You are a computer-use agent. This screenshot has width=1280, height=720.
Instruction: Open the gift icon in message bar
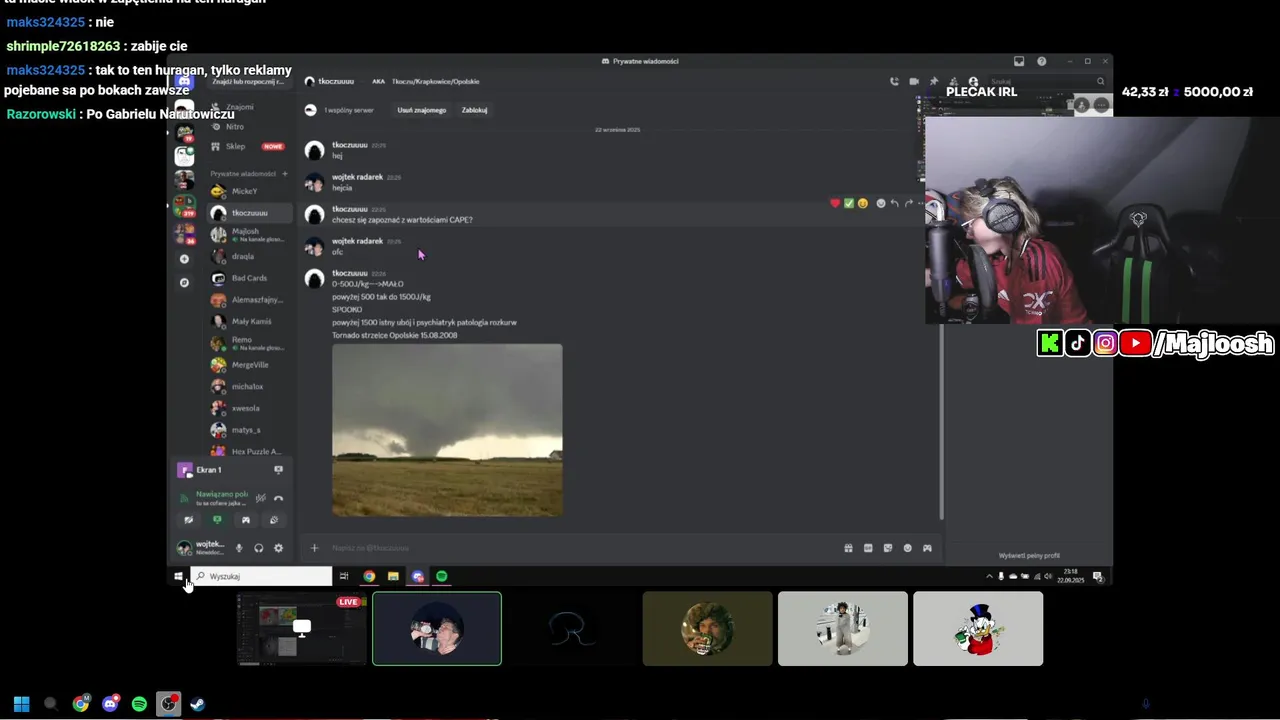pyautogui.click(x=848, y=548)
